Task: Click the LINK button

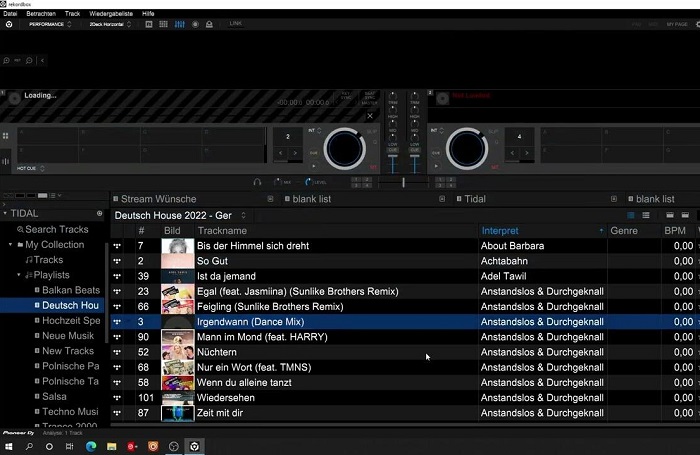Action: [x=235, y=23]
